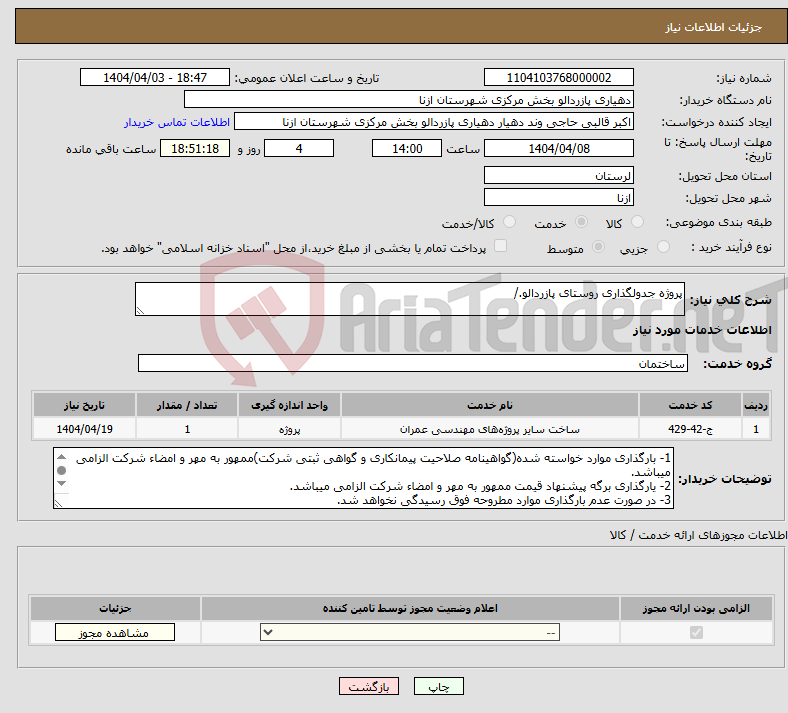The height and width of the screenshot is (713, 788).
Task: Click the deadline hour field 14:00
Action: (407, 148)
